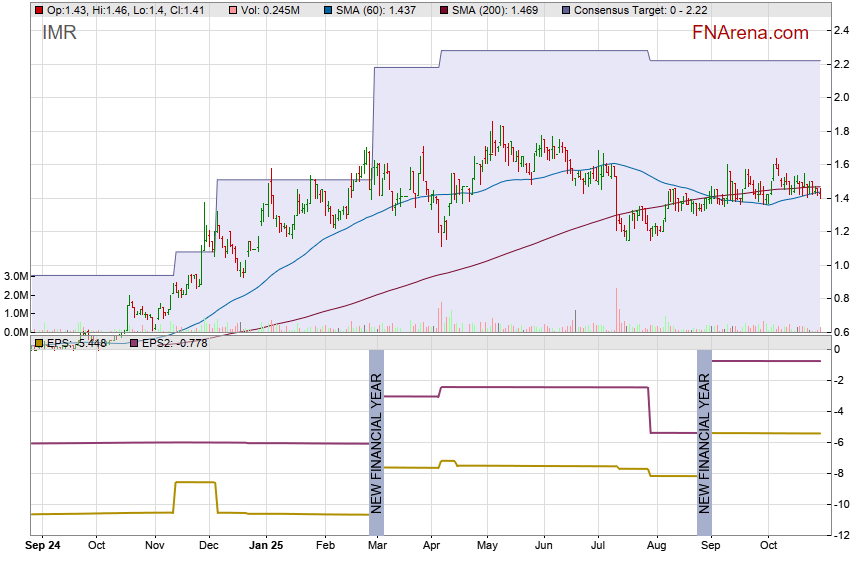Click the Jul date axis label
This screenshot has height=566, width=859.
(x=600, y=546)
